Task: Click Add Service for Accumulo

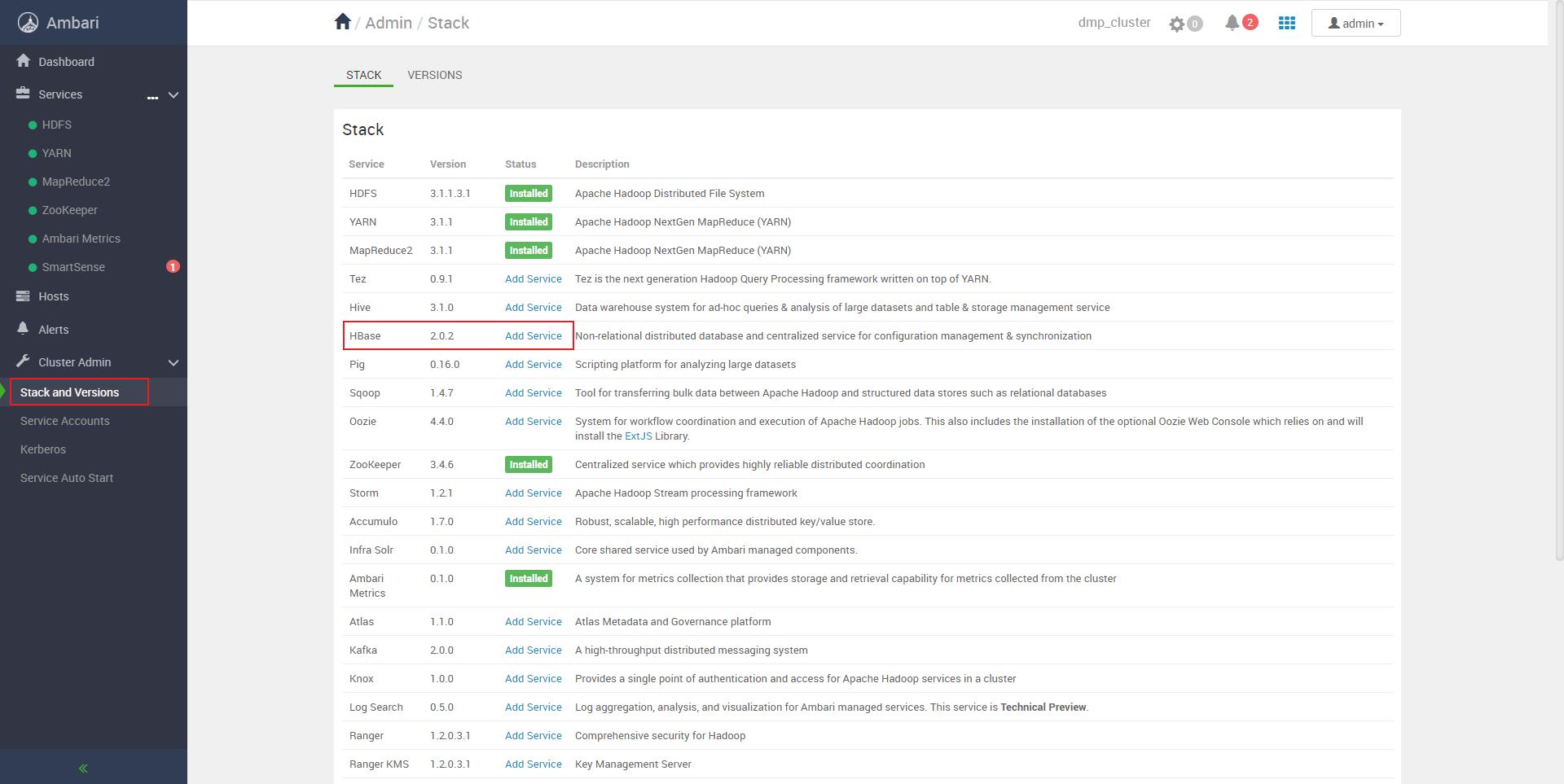Action: point(534,521)
